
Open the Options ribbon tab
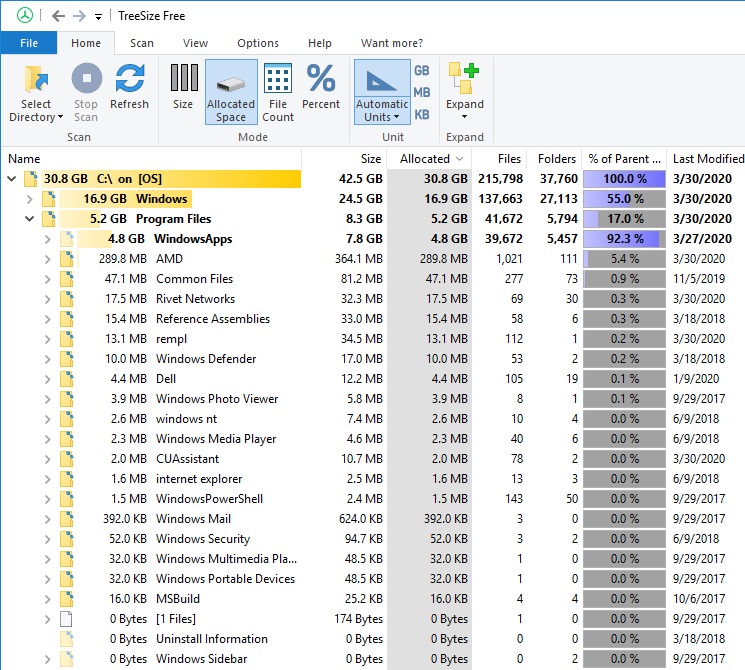click(258, 43)
